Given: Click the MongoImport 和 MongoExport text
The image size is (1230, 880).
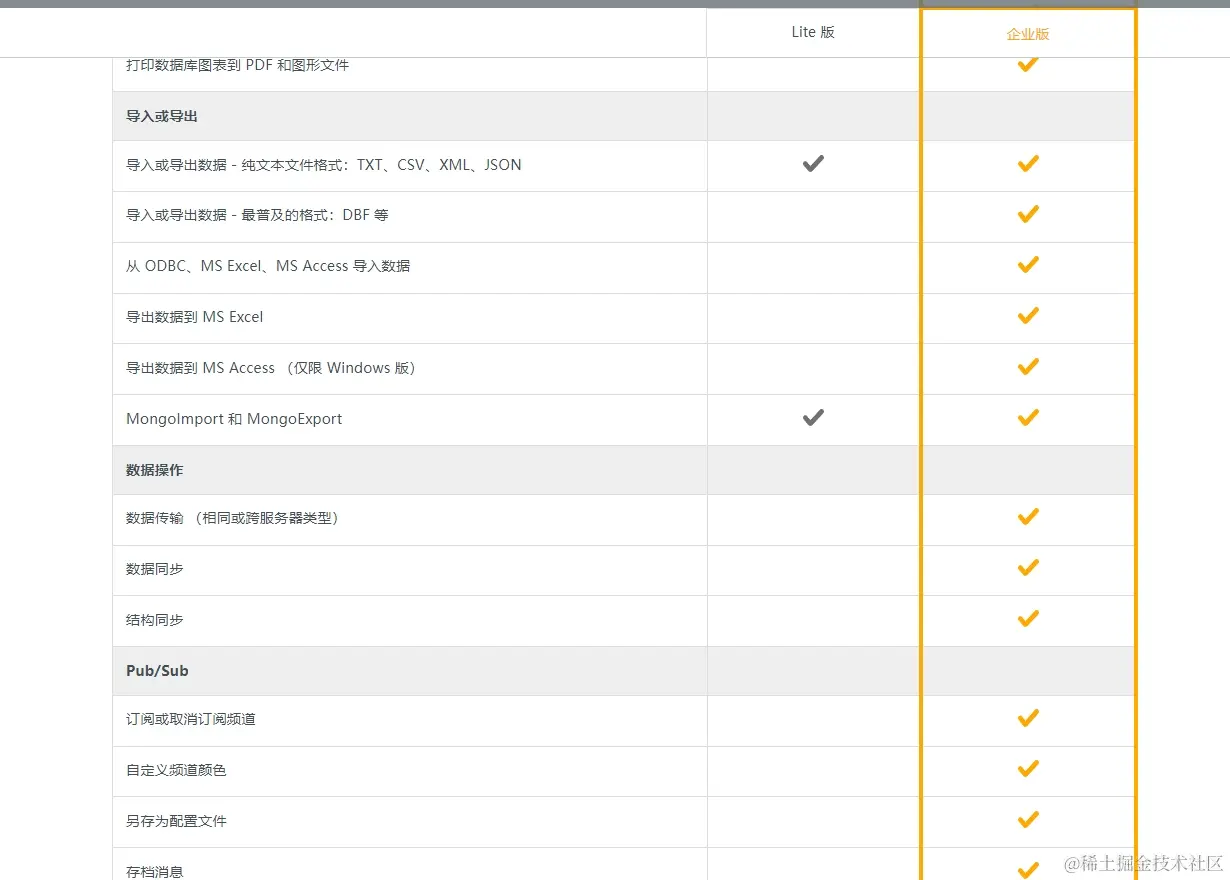Looking at the screenshot, I should click(x=234, y=419).
